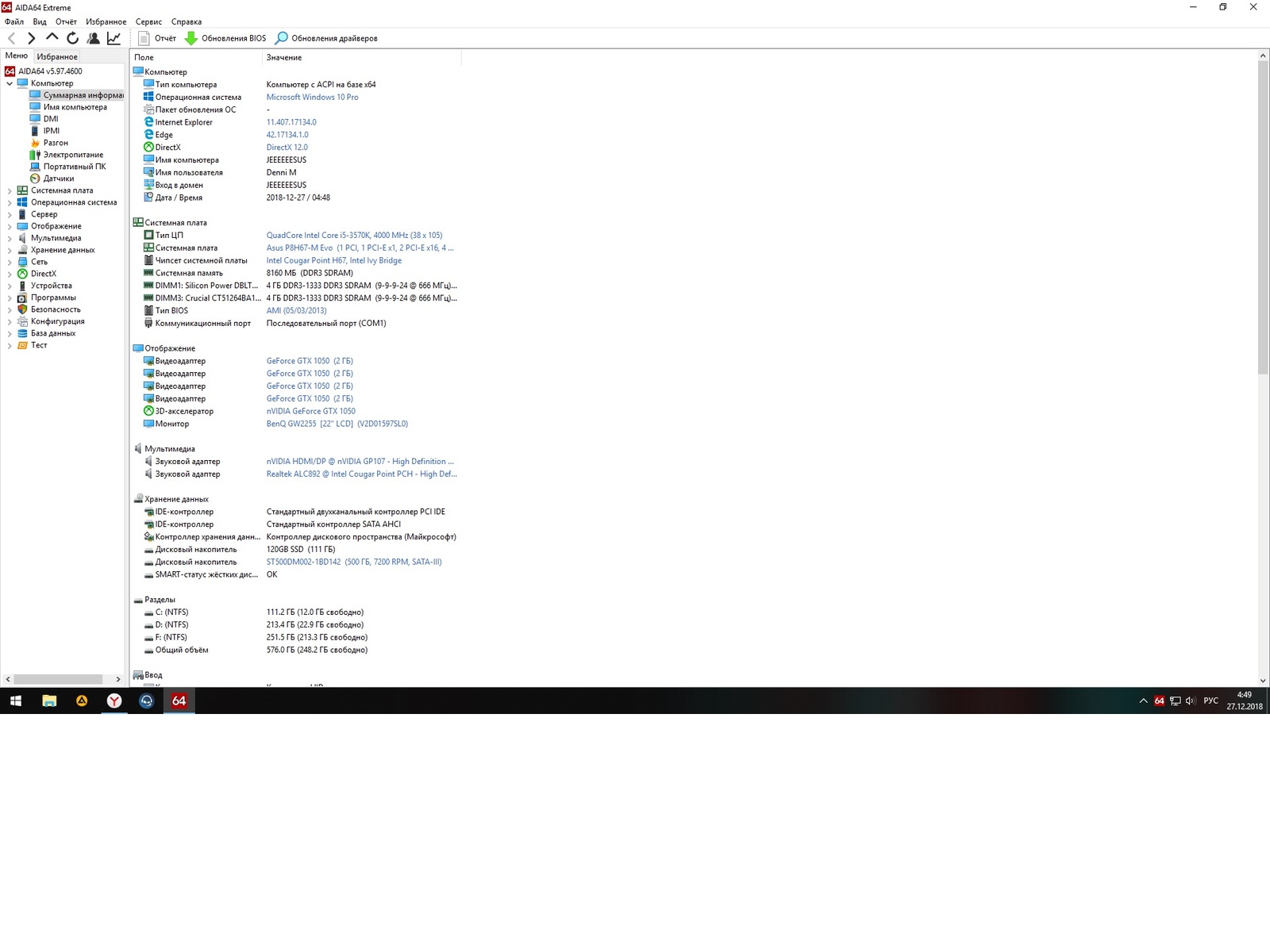Viewport: 1270px width, 952px height.
Task: Expand the Сеть tree node
Action: pyautogui.click(x=10, y=262)
